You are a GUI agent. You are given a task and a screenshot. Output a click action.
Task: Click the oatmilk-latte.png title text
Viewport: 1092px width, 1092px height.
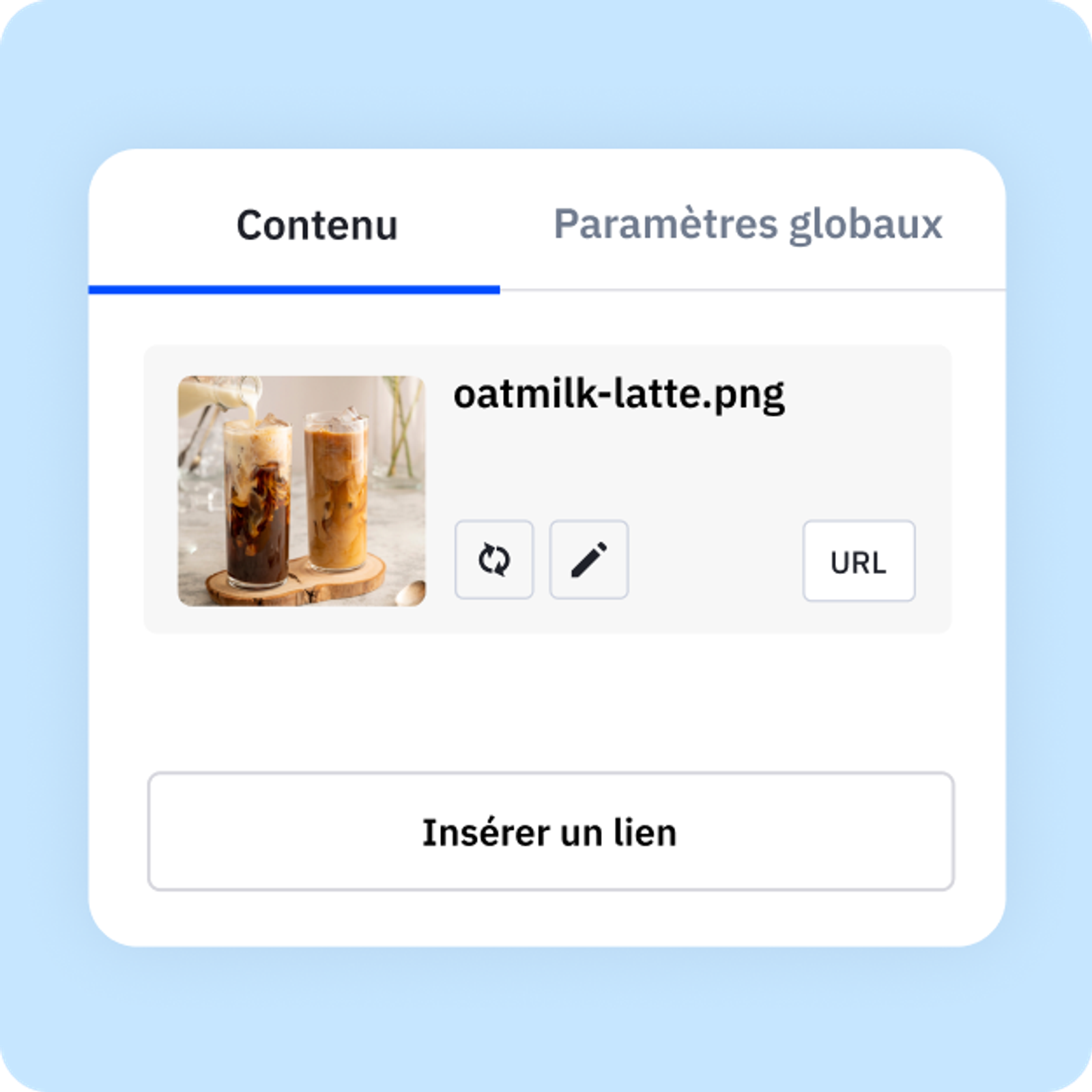tap(619, 394)
